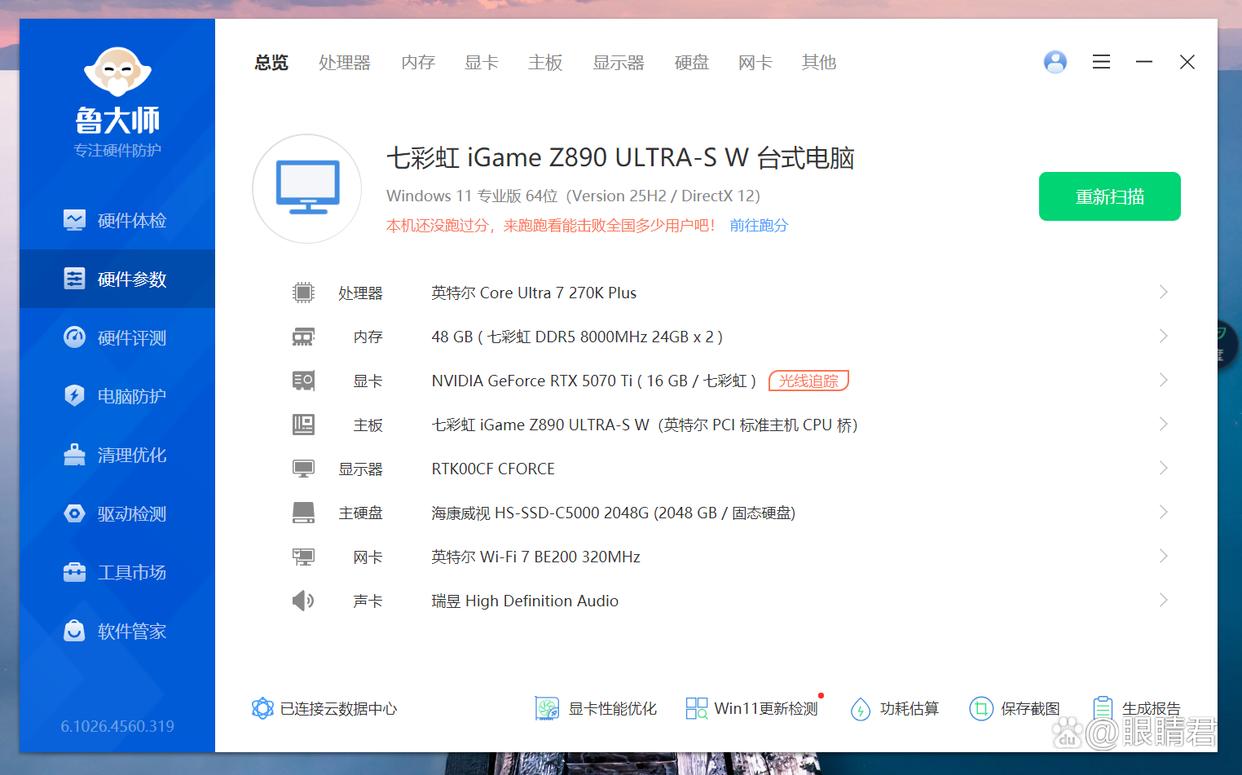
Task: Click RTK00CF CFORCE monitor text
Action: coord(493,469)
